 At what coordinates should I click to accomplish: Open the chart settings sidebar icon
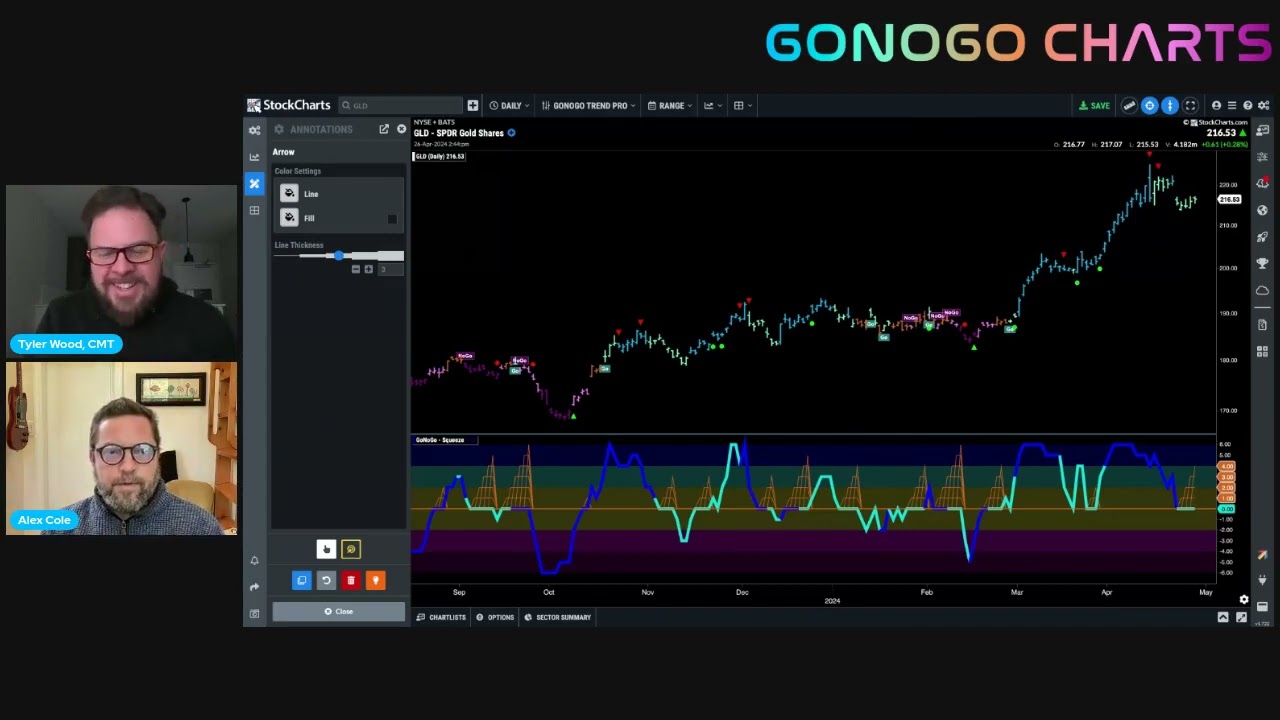tap(254, 130)
